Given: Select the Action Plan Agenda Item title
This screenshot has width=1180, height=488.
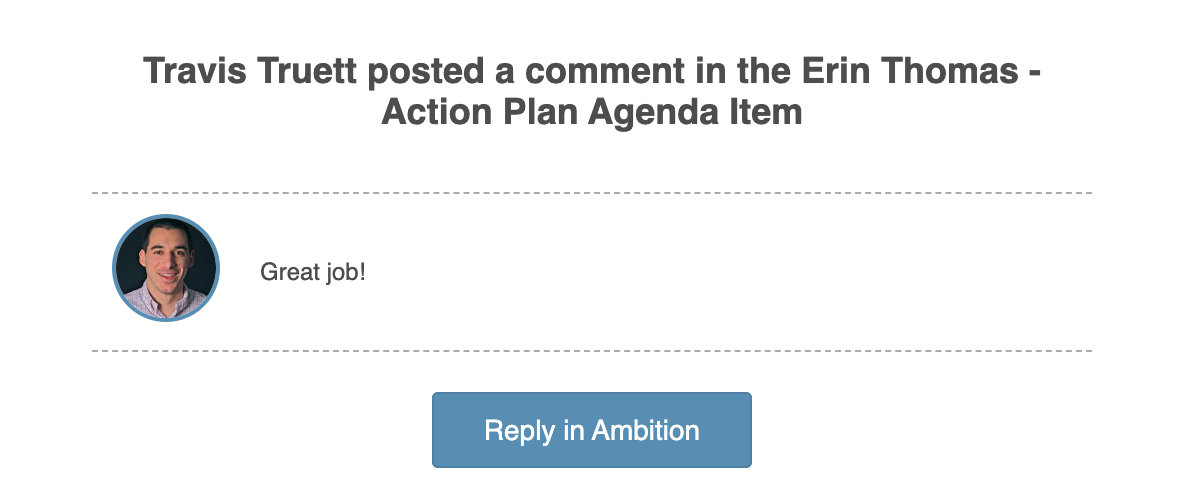Looking at the screenshot, I should [x=592, y=111].
